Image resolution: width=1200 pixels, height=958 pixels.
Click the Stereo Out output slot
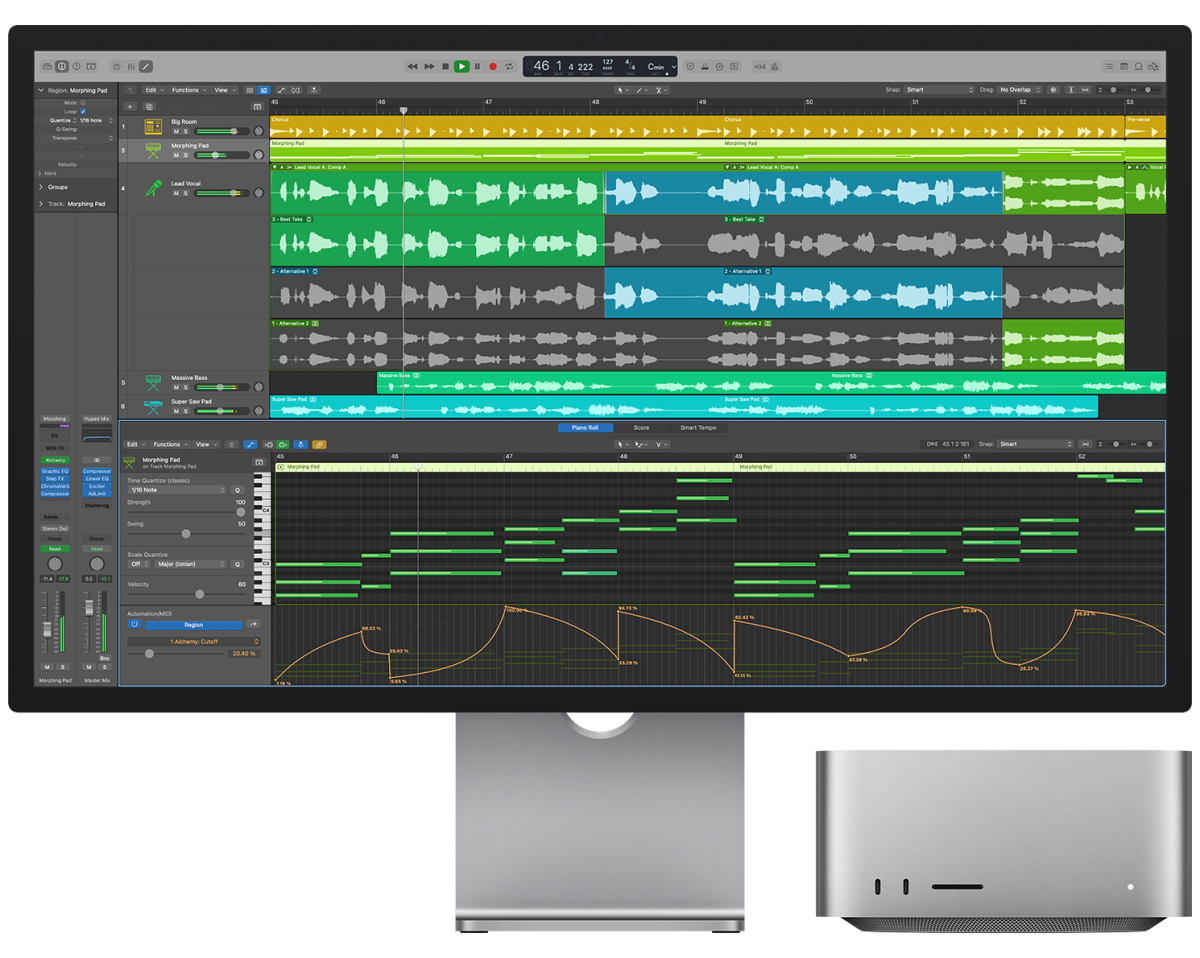point(55,528)
